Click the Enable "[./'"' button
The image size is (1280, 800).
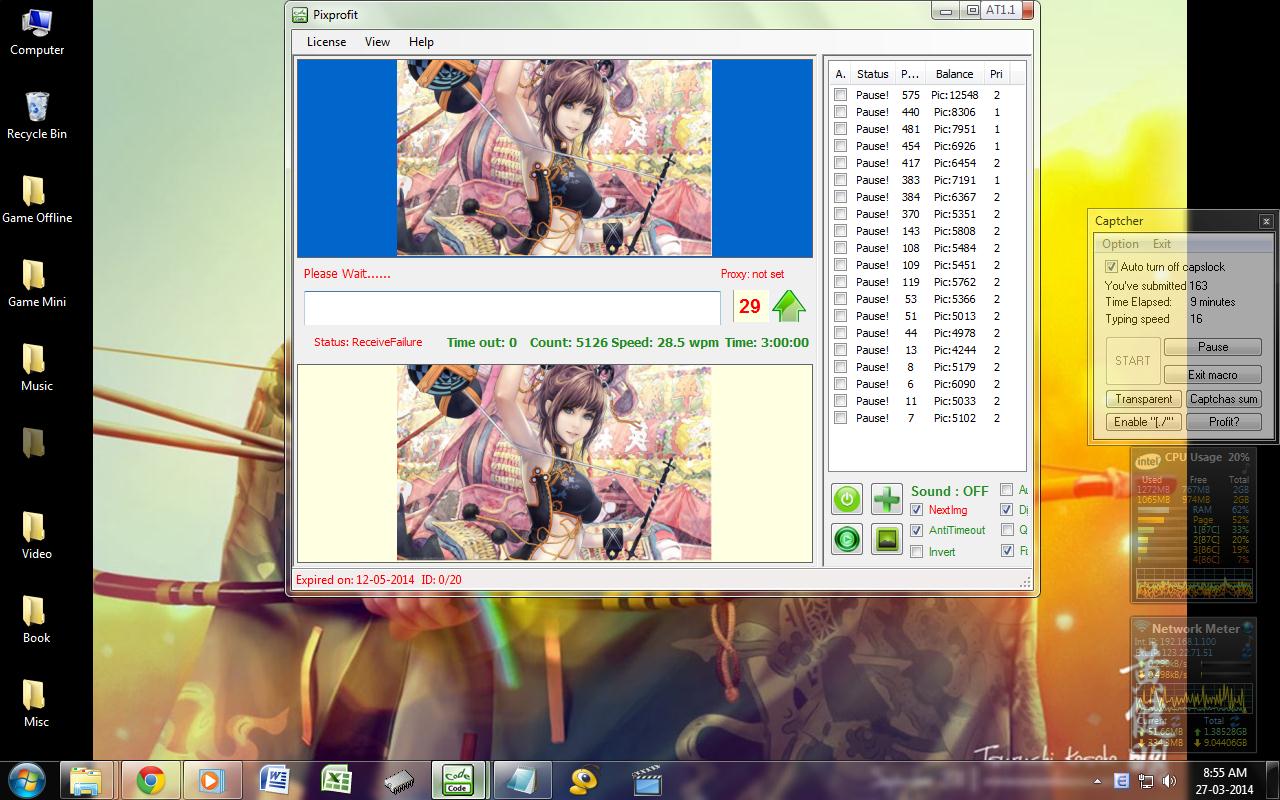click(1144, 422)
